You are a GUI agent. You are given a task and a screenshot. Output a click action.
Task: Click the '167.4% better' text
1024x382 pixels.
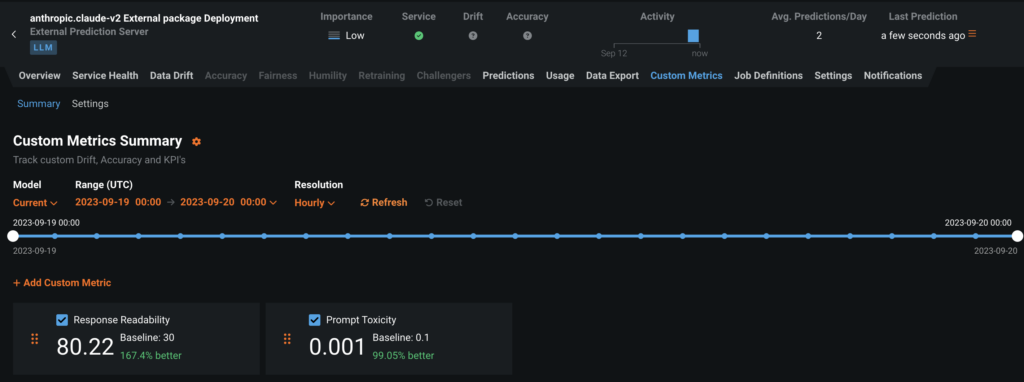click(151, 356)
